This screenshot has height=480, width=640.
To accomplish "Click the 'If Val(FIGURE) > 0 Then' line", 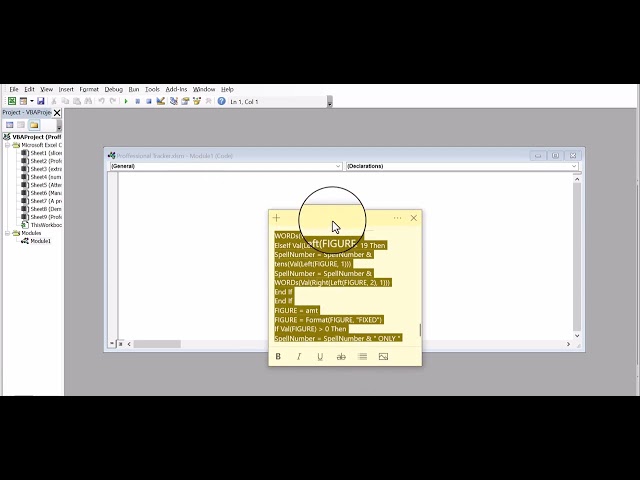I will coord(310,329).
